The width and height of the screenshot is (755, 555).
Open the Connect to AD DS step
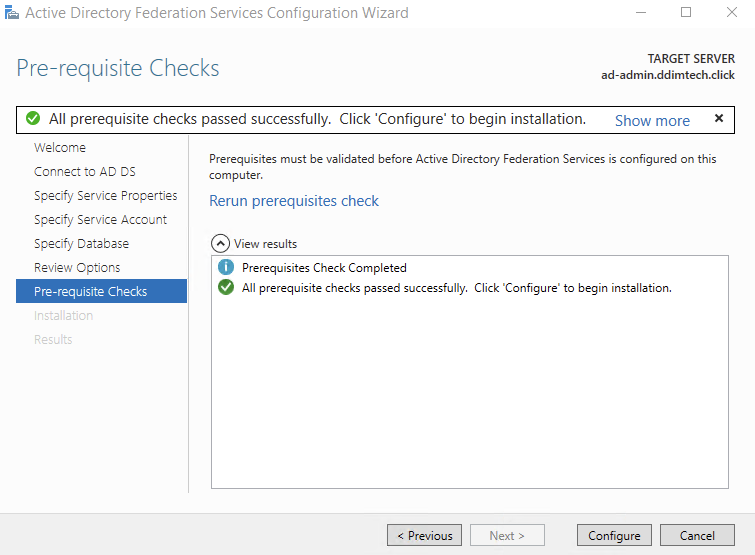pyautogui.click(x=85, y=171)
